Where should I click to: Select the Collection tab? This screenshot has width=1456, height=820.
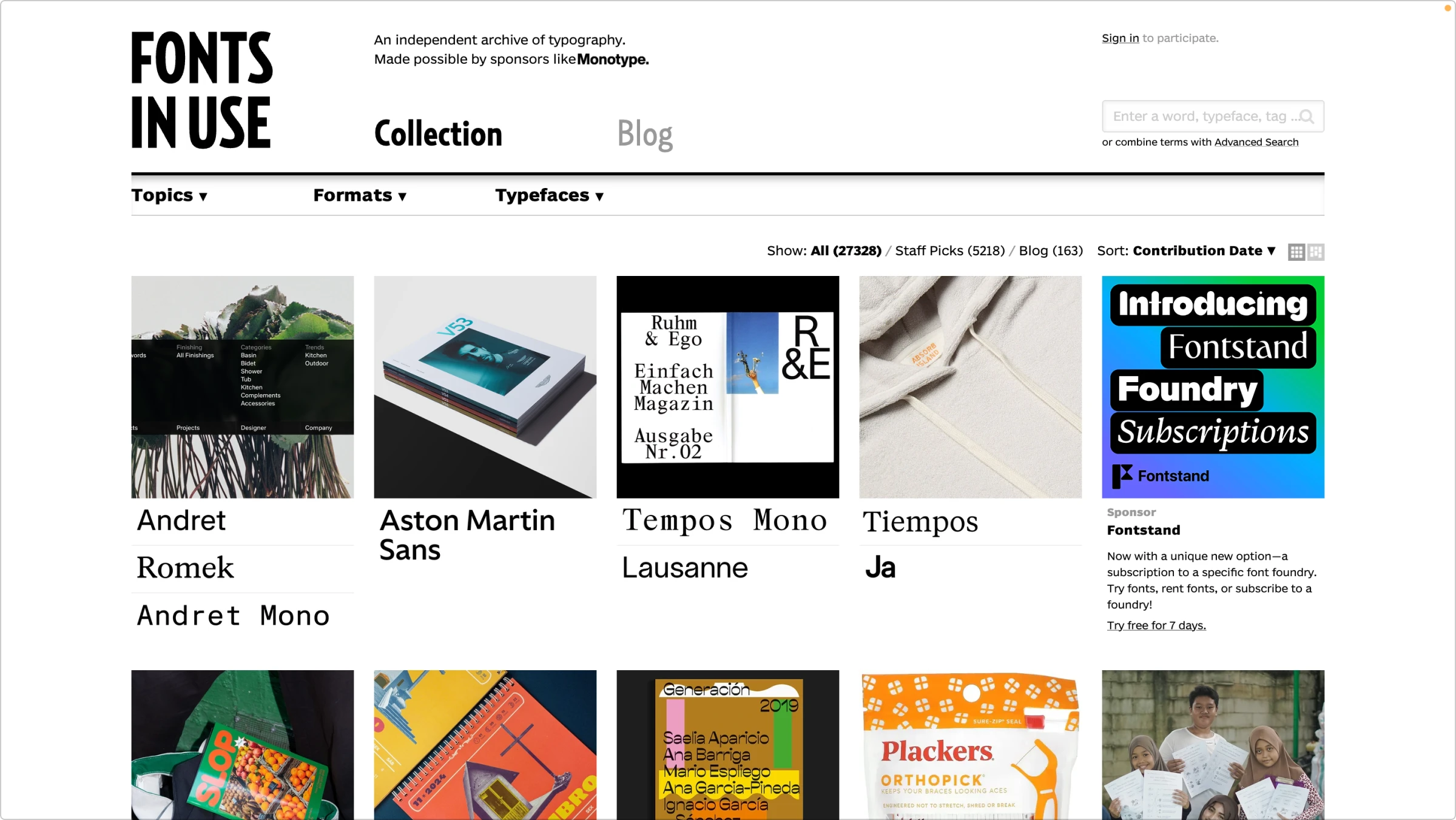tap(437, 132)
